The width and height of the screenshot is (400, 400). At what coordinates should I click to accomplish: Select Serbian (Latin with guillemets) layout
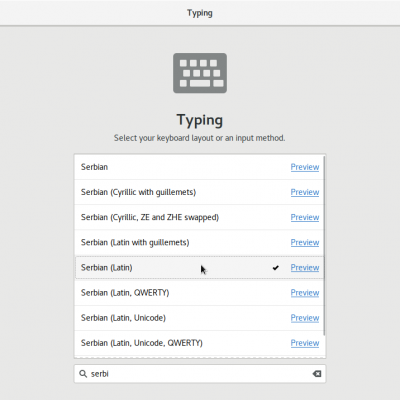pyautogui.click(x=199, y=242)
